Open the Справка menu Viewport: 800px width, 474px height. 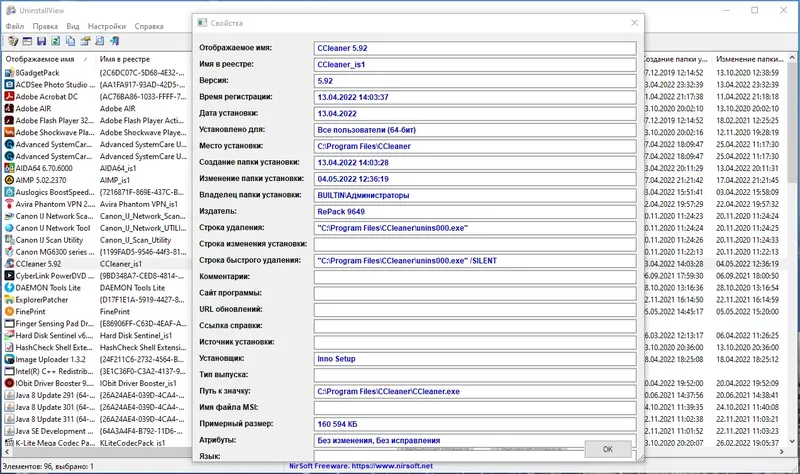tap(149, 26)
